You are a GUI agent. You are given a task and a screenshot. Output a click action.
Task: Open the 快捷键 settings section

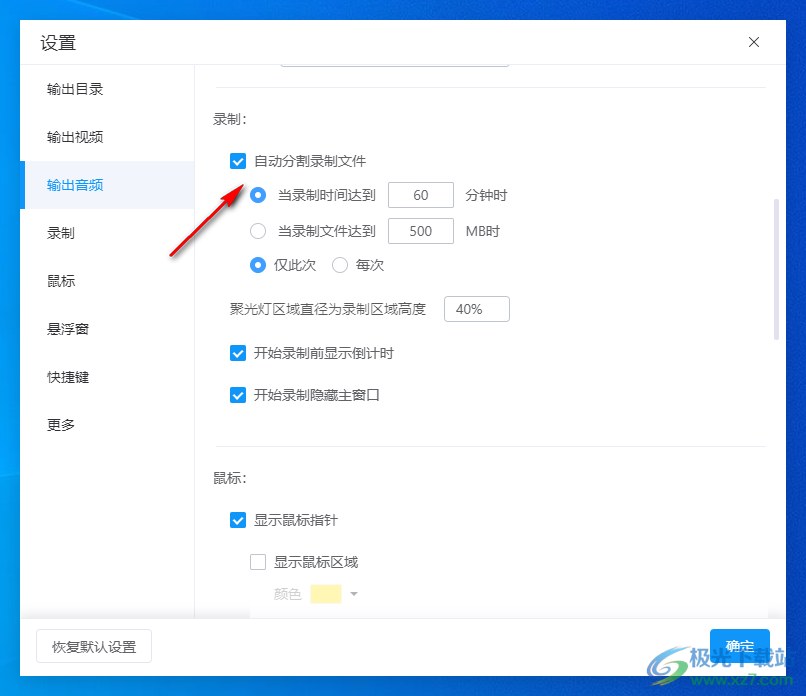point(107,377)
